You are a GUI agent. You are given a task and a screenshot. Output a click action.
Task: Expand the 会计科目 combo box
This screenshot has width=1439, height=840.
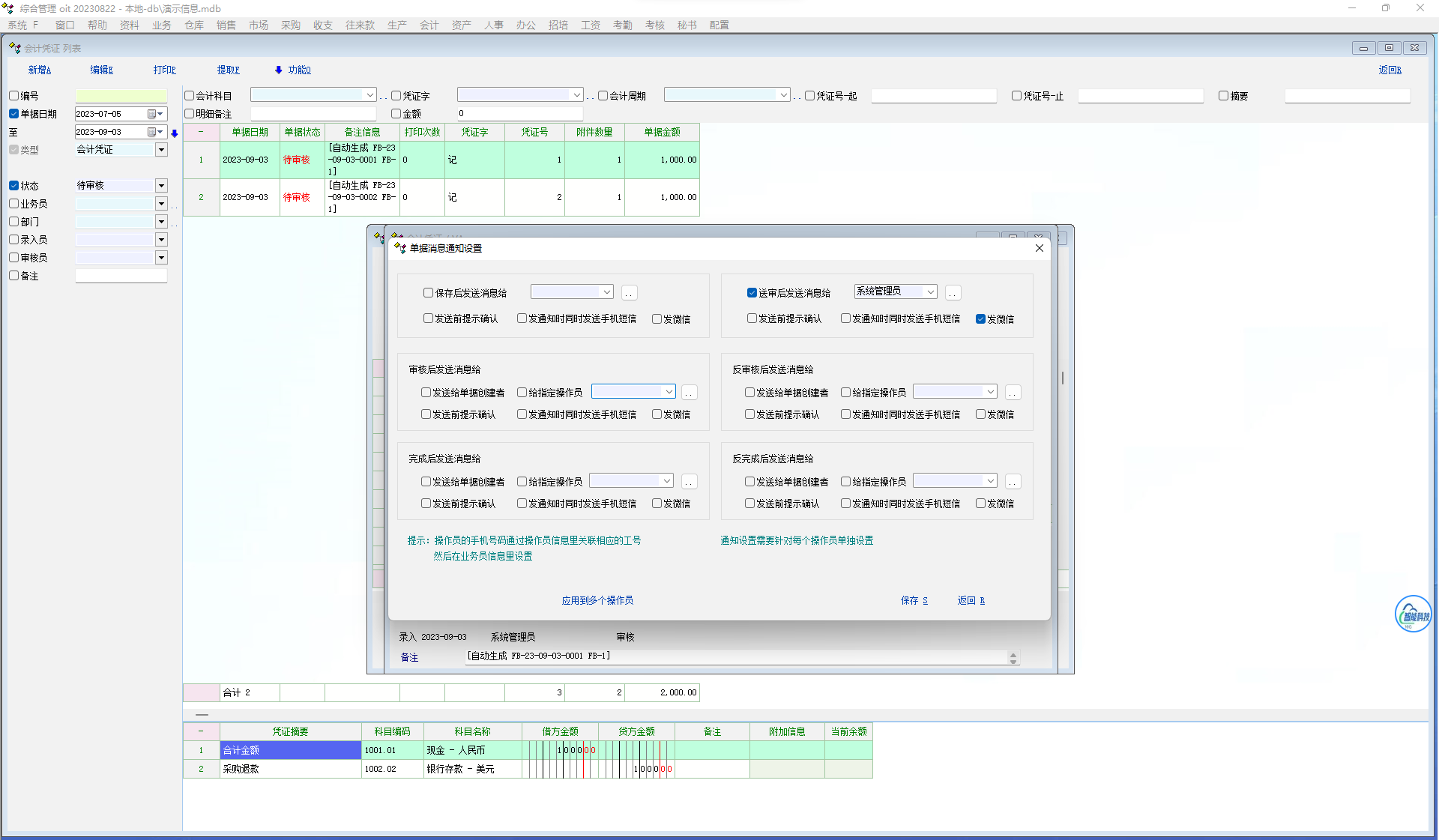(x=369, y=95)
